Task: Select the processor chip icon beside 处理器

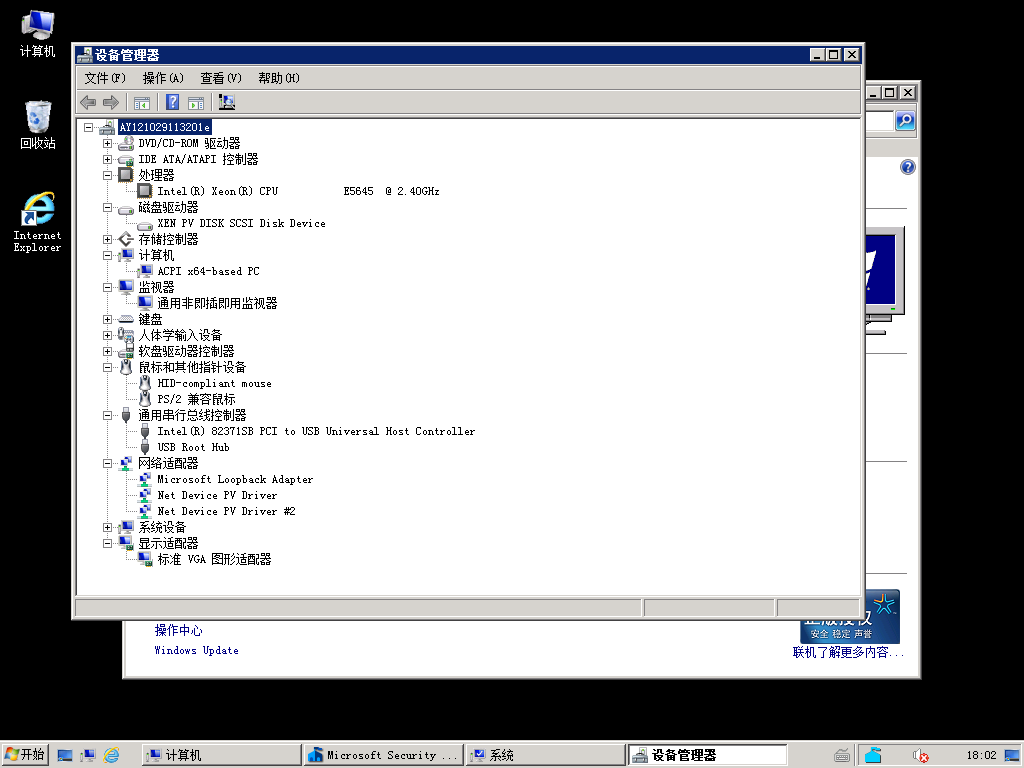Action: point(125,175)
